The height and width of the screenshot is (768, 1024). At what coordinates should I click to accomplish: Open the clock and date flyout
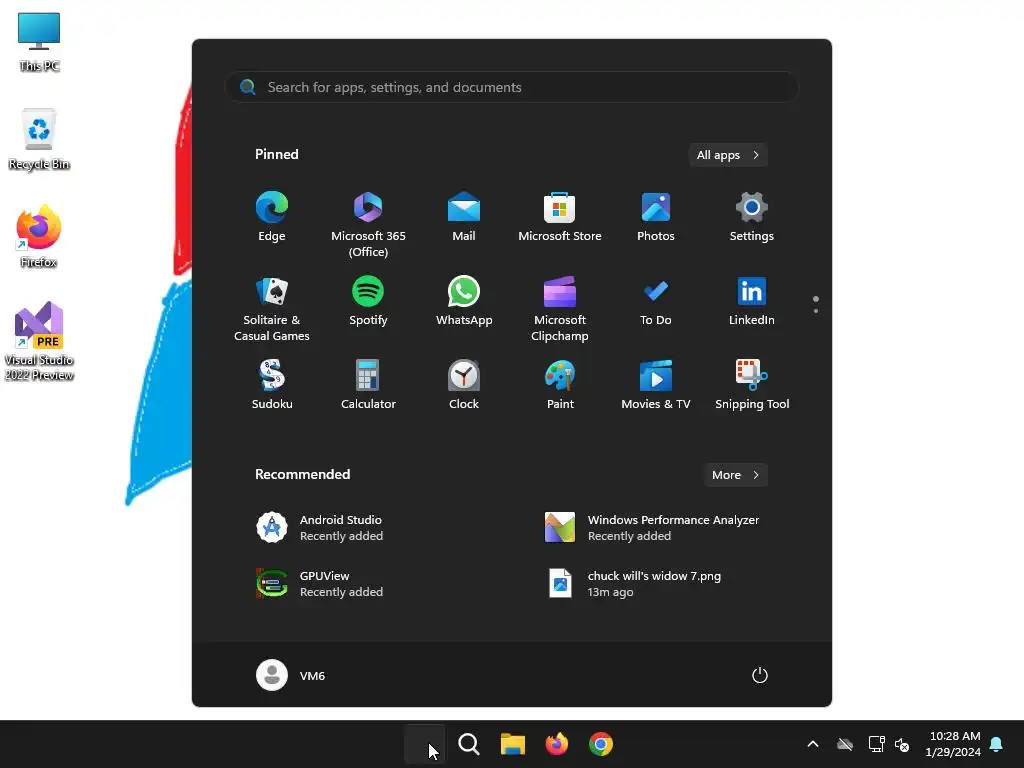[952, 744]
